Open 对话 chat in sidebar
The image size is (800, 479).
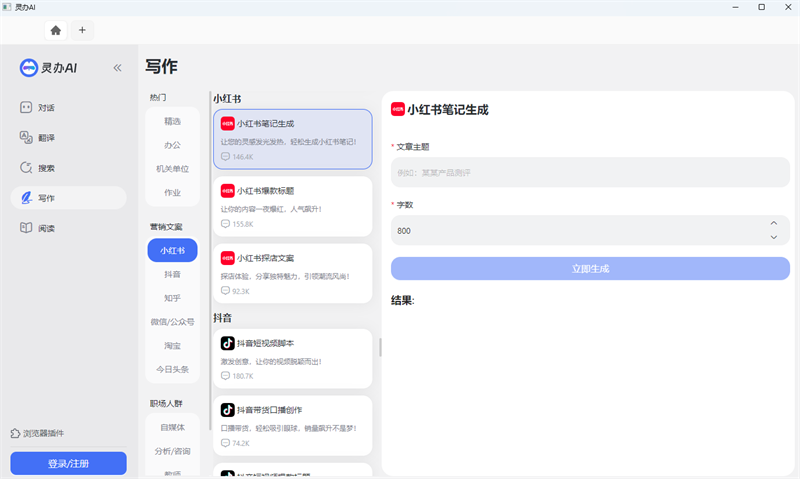pyautogui.click(x=68, y=108)
